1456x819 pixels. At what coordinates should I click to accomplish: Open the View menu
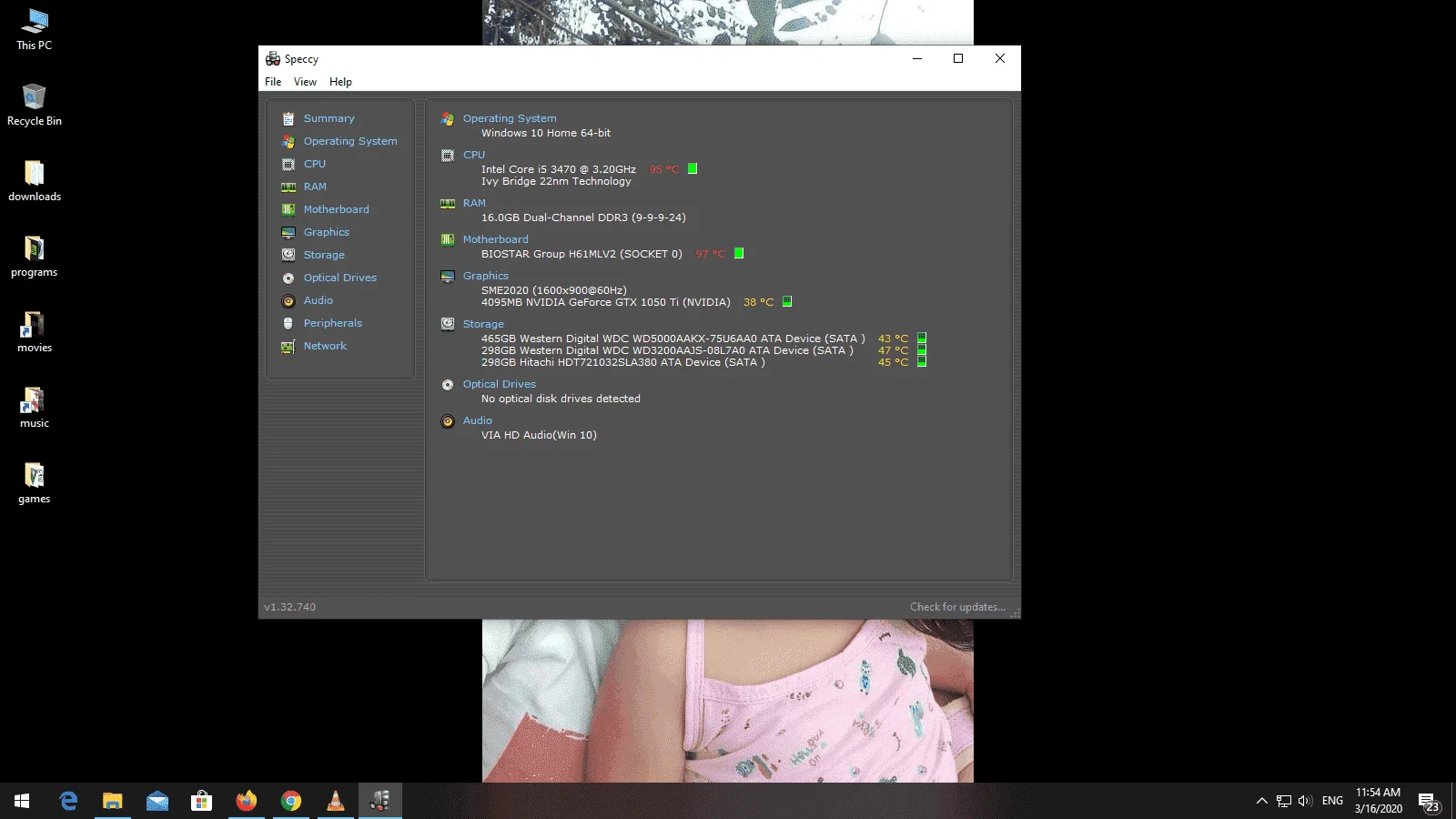click(305, 82)
